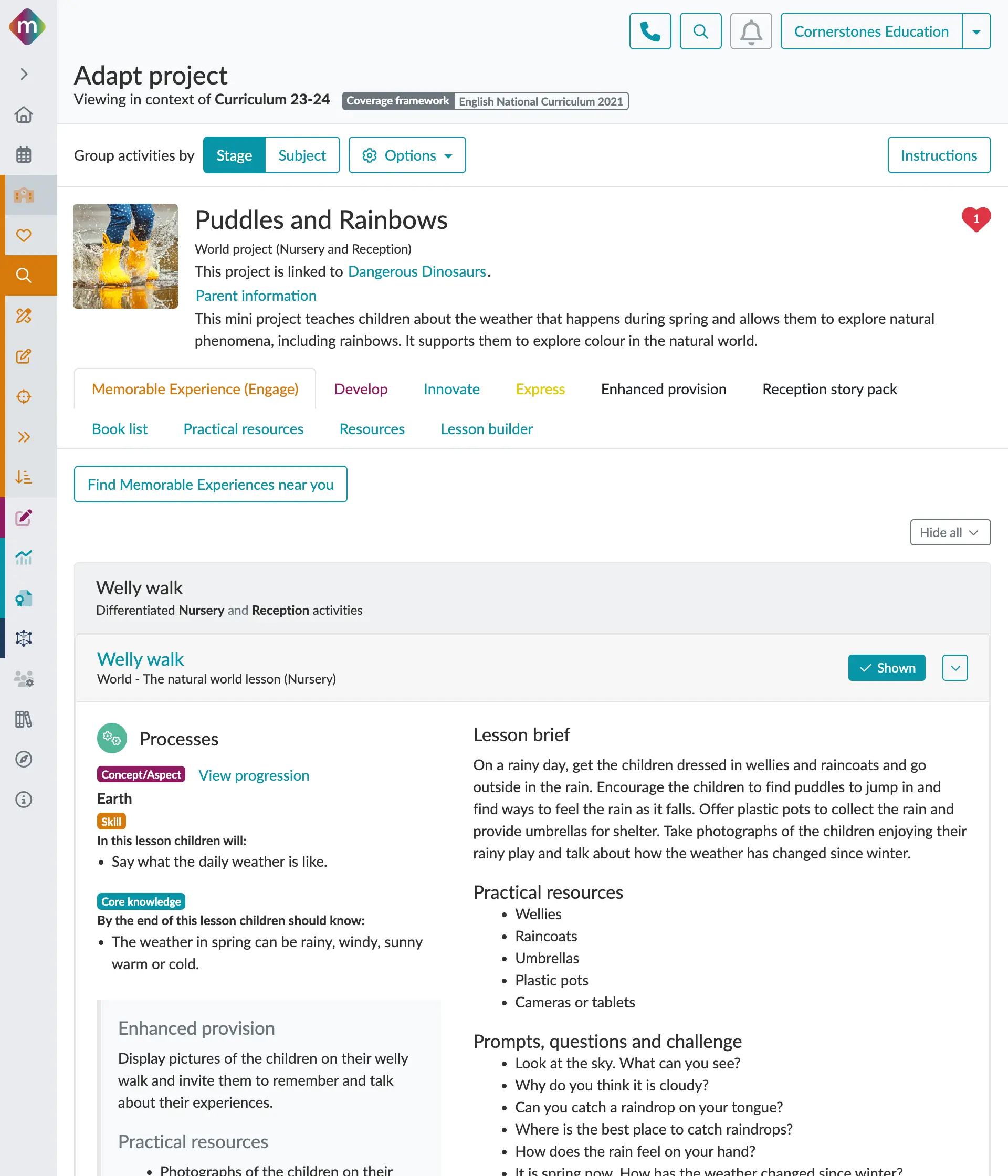Toggle the red favourite heart badge
Viewport: 1008px width, 1176px height.
975,219
